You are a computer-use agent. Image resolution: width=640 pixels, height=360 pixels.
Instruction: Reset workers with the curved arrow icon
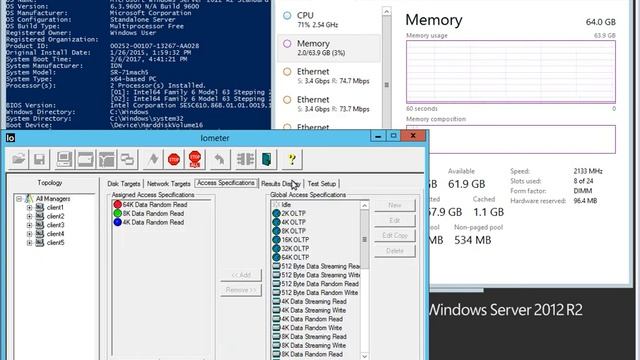(220, 159)
